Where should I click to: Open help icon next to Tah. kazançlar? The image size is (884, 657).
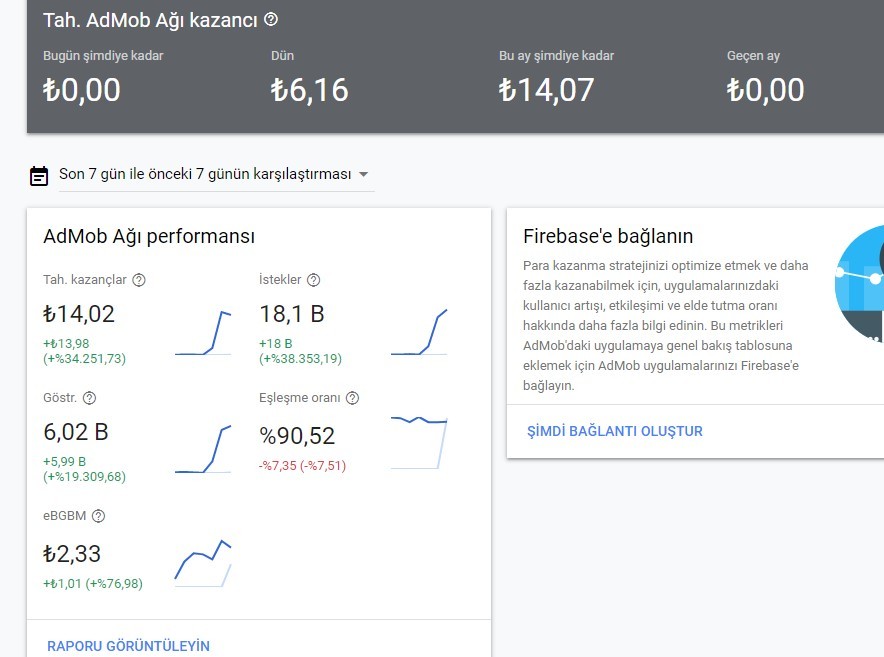pyautogui.click(x=139, y=280)
